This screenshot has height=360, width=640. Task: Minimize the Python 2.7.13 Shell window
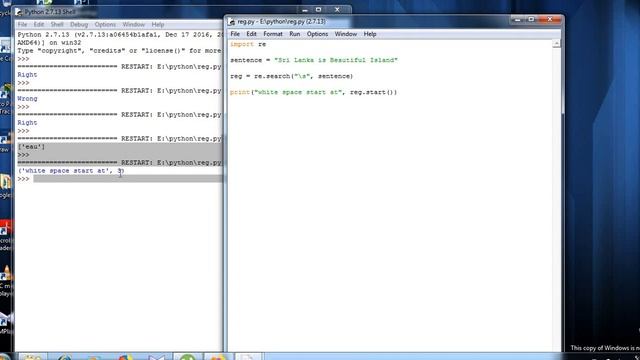(305, 10)
